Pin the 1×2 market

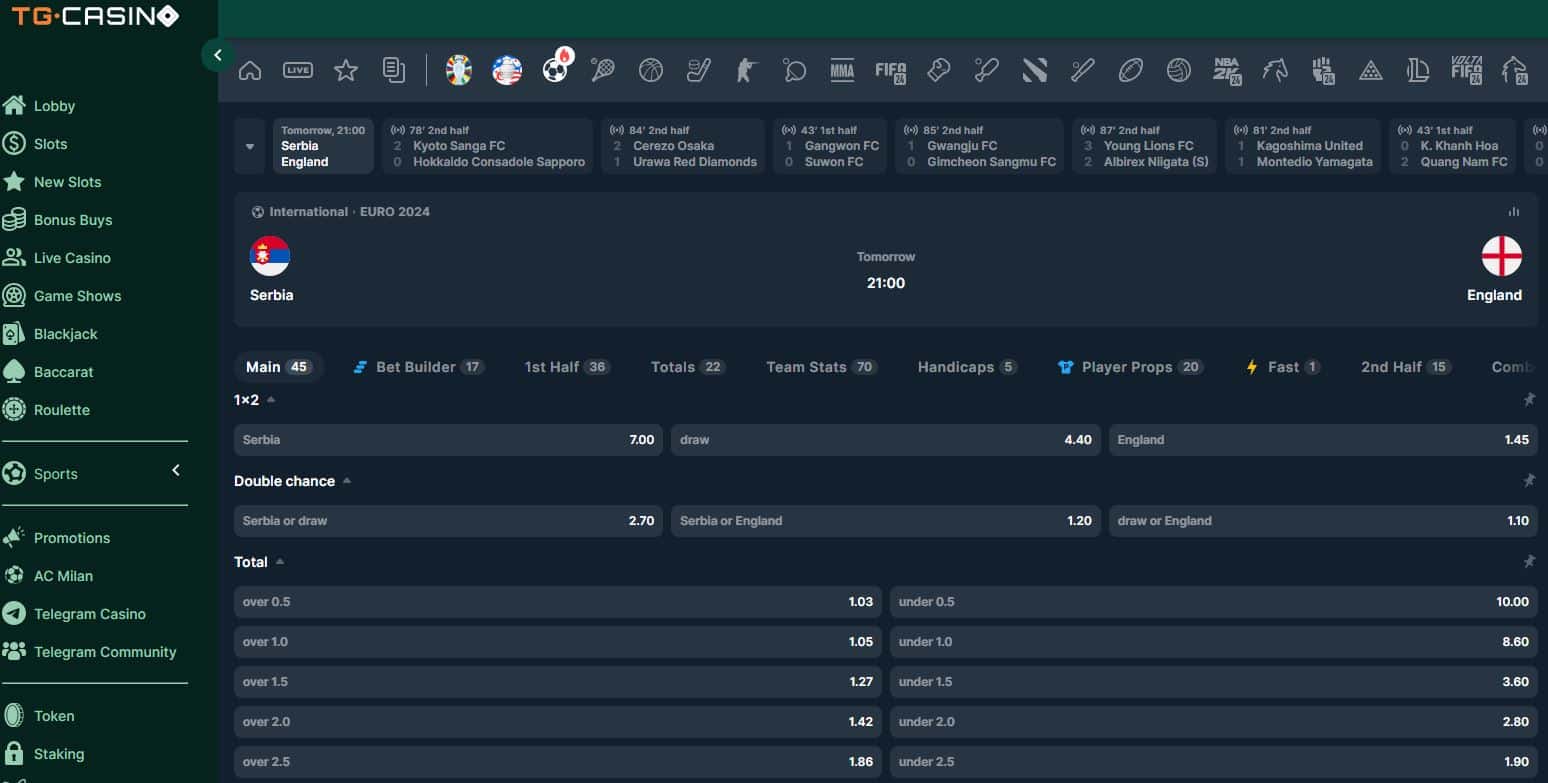(1529, 400)
